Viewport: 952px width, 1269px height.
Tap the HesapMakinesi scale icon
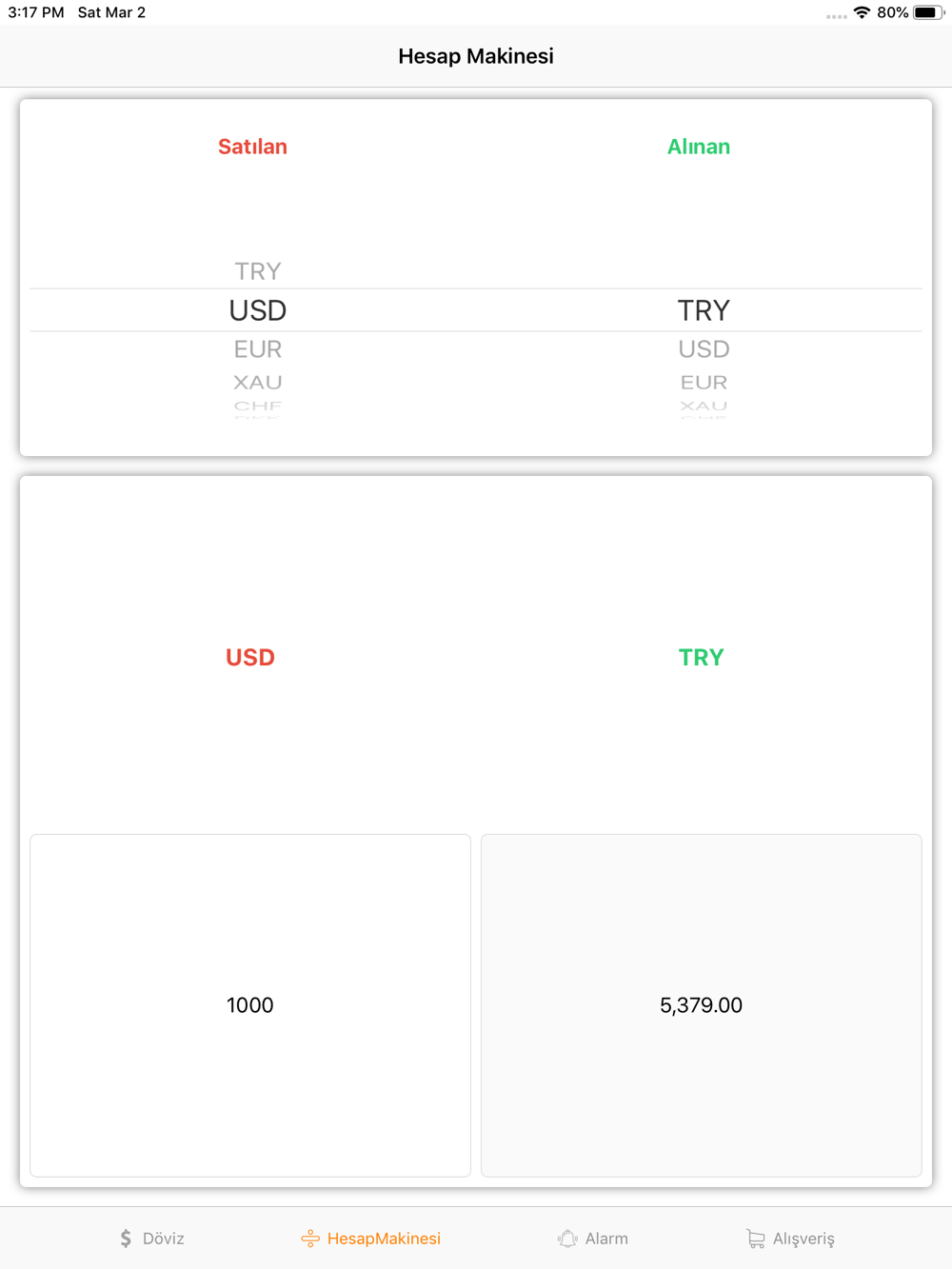[310, 1239]
